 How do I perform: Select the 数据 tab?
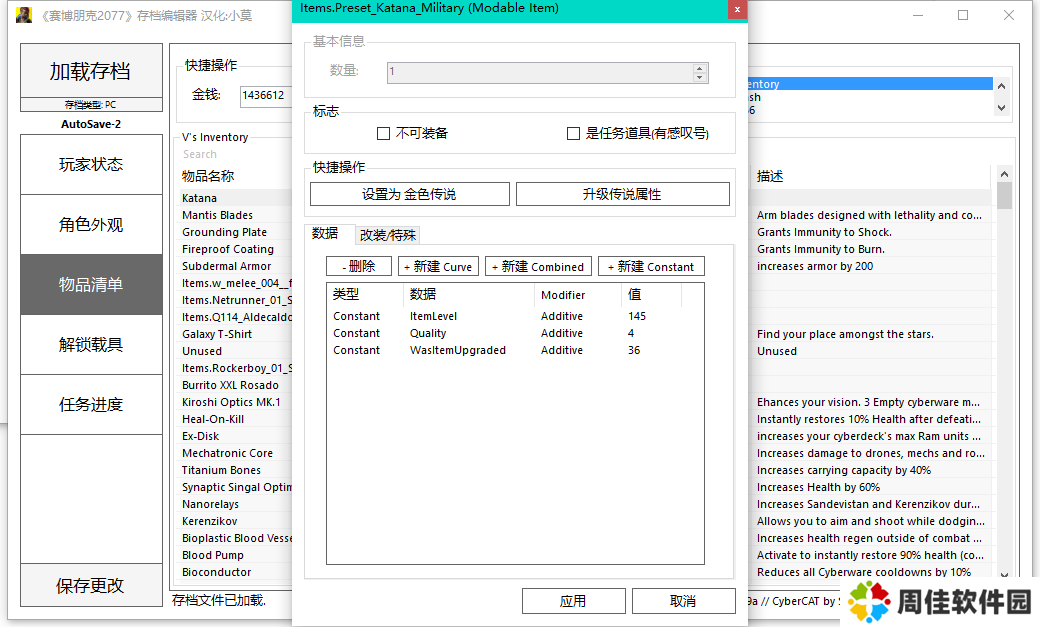pos(325,233)
